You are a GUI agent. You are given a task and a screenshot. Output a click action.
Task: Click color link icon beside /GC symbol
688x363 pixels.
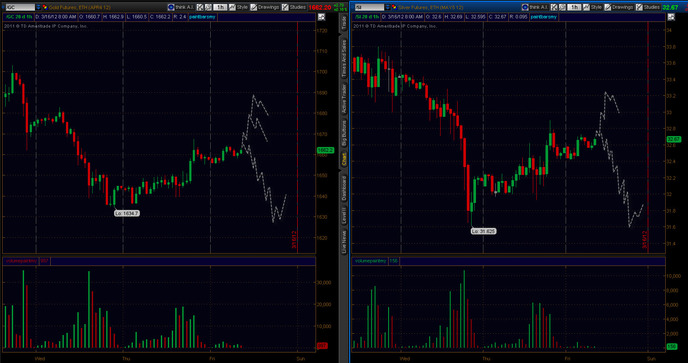[x=44, y=7]
